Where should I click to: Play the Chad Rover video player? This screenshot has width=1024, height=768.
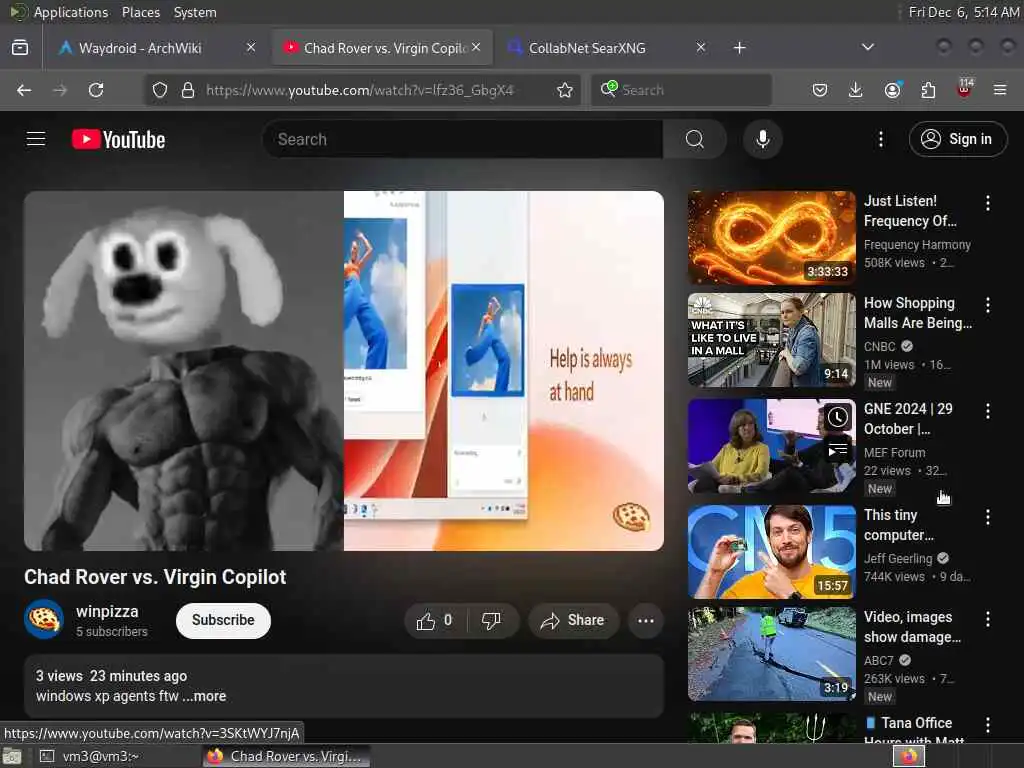point(344,370)
